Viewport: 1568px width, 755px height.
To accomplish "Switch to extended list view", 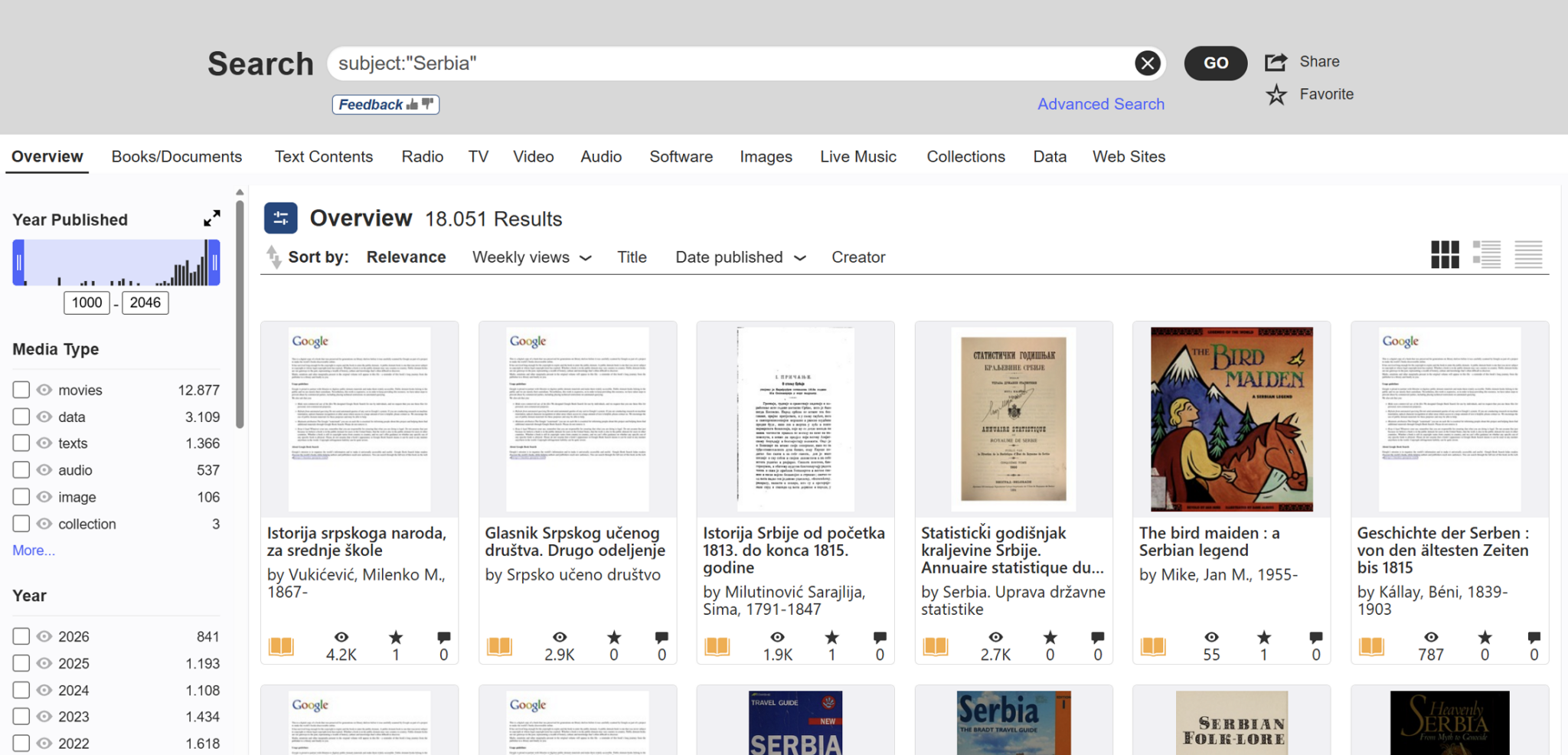I will point(1487,254).
